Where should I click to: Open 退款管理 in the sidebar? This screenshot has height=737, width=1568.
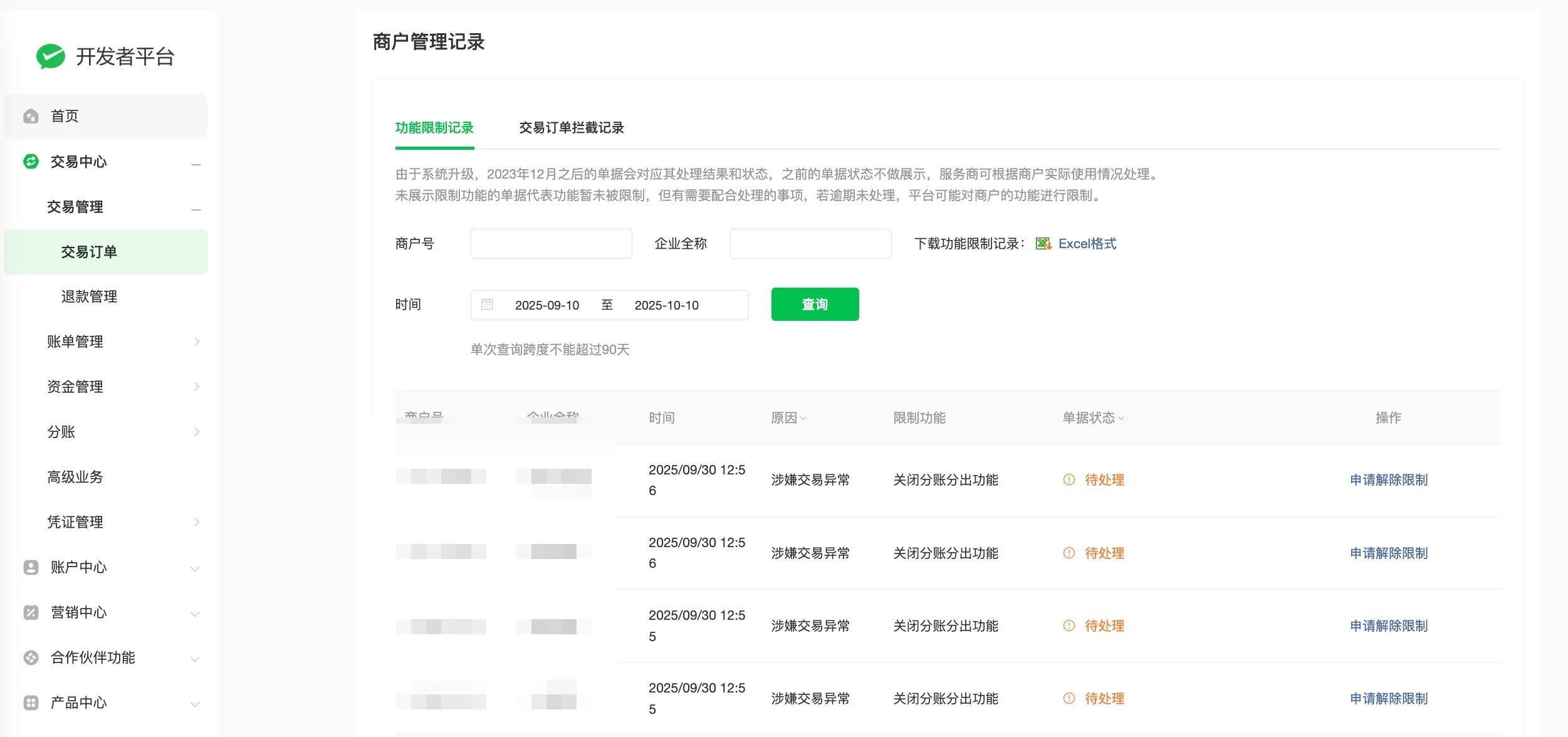tap(89, 296)
